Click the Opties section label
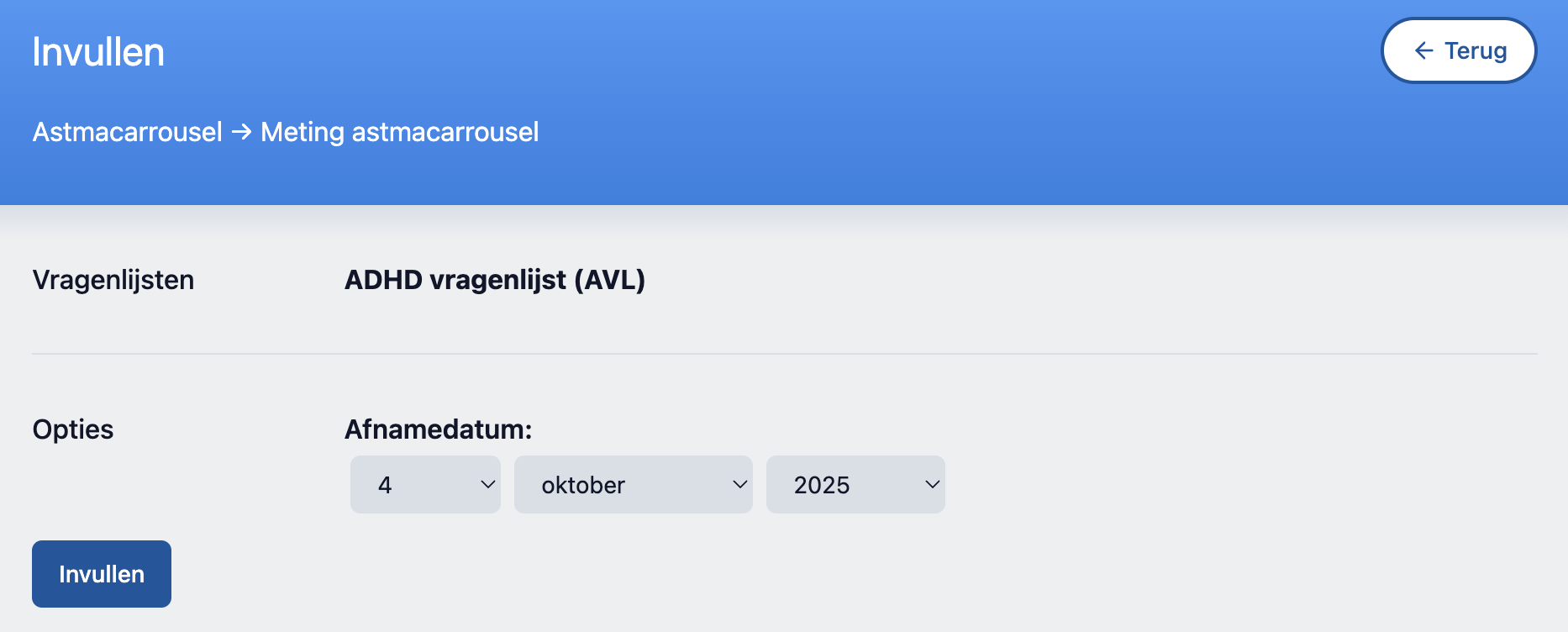This screenshot has width=1568, height=632. coord(73,429)
